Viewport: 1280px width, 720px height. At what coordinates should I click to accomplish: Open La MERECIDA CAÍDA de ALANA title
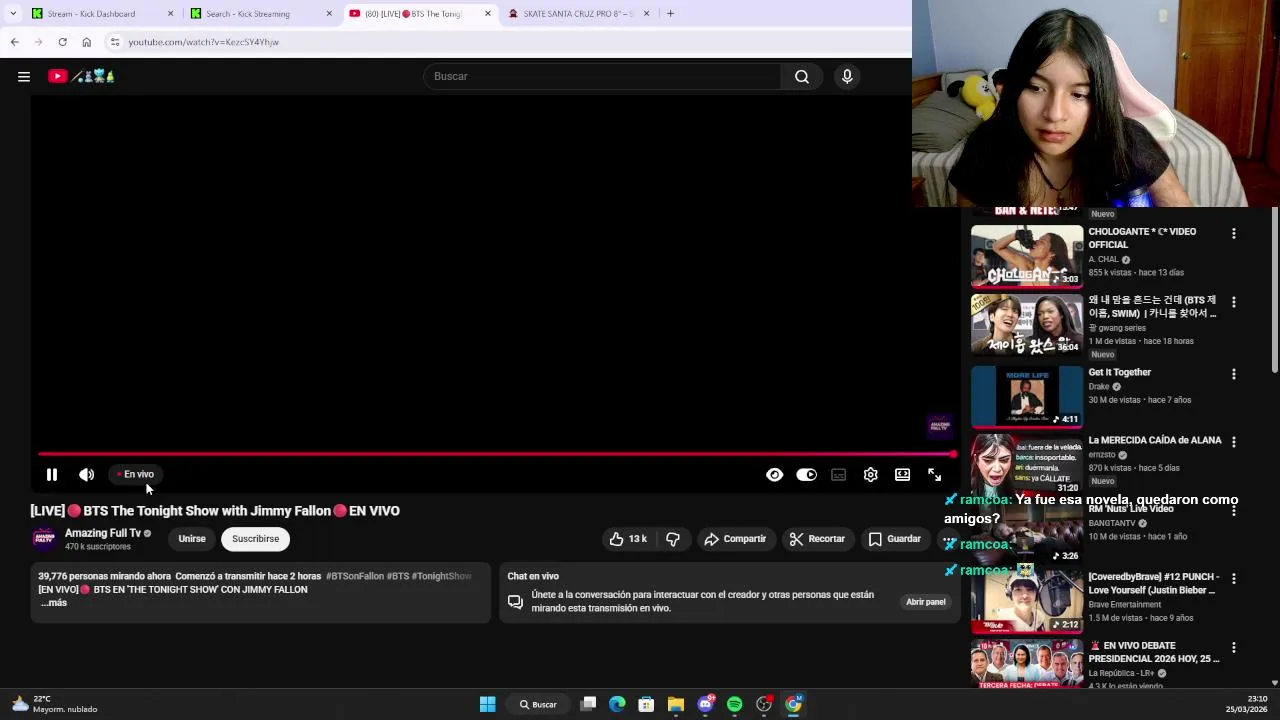click(1155, 440)
